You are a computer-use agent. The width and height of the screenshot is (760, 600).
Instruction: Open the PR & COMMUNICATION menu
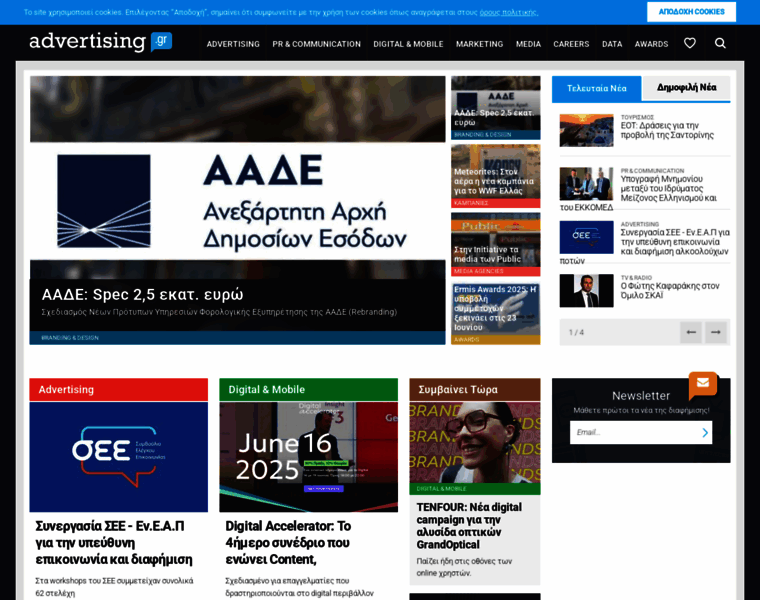tap(317, 44)
